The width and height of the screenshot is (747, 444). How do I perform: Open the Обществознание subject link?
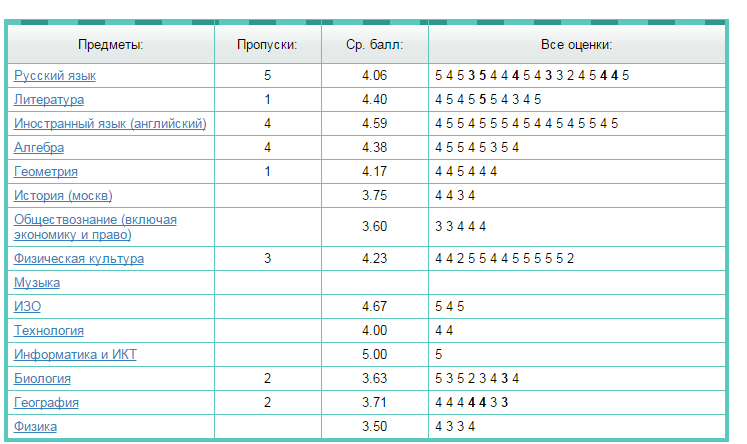pyautogui.click(x=95, y=226)
